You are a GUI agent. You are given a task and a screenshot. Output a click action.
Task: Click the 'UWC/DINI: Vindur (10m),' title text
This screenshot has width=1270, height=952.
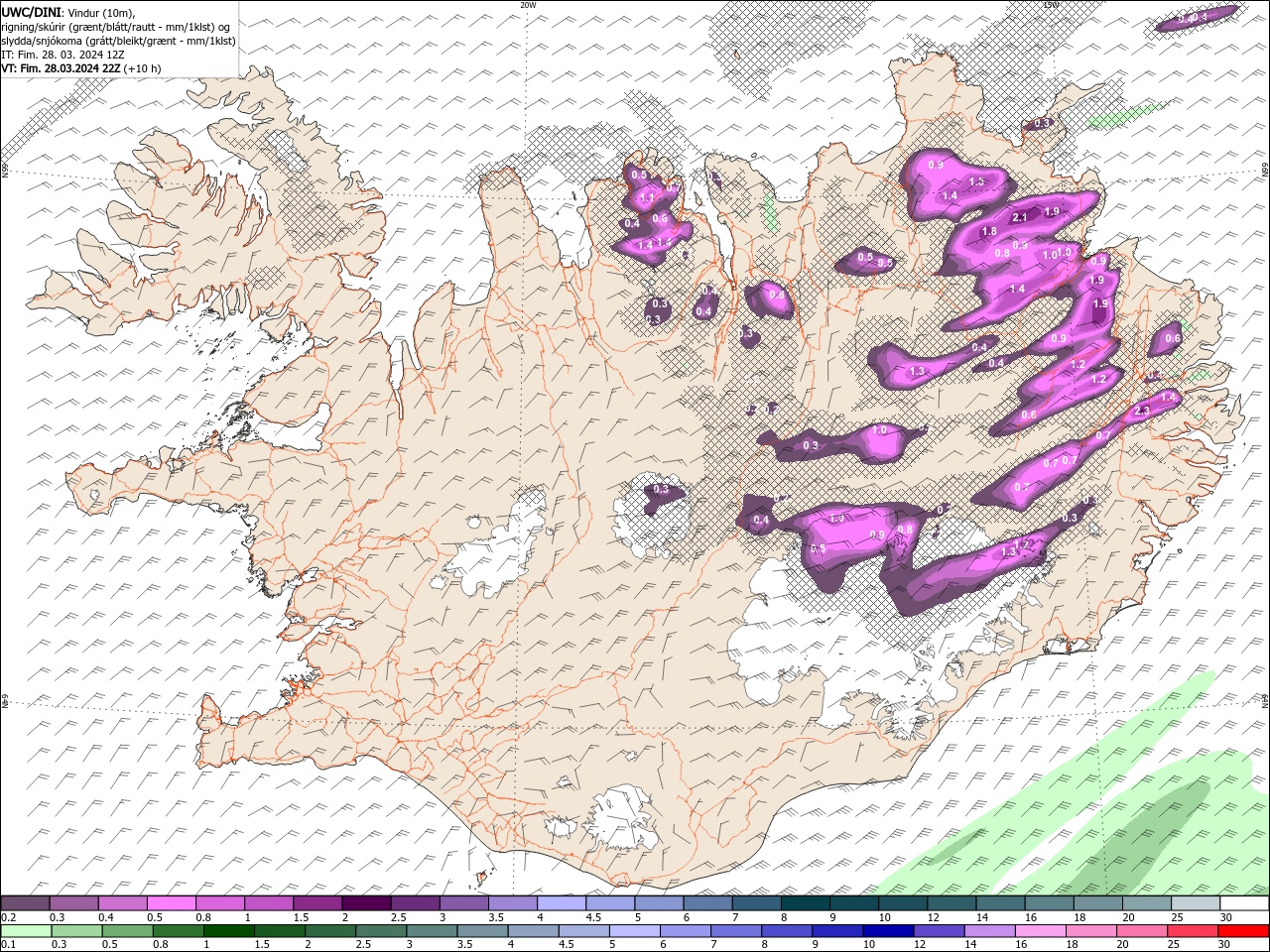(x=68, y=12)
